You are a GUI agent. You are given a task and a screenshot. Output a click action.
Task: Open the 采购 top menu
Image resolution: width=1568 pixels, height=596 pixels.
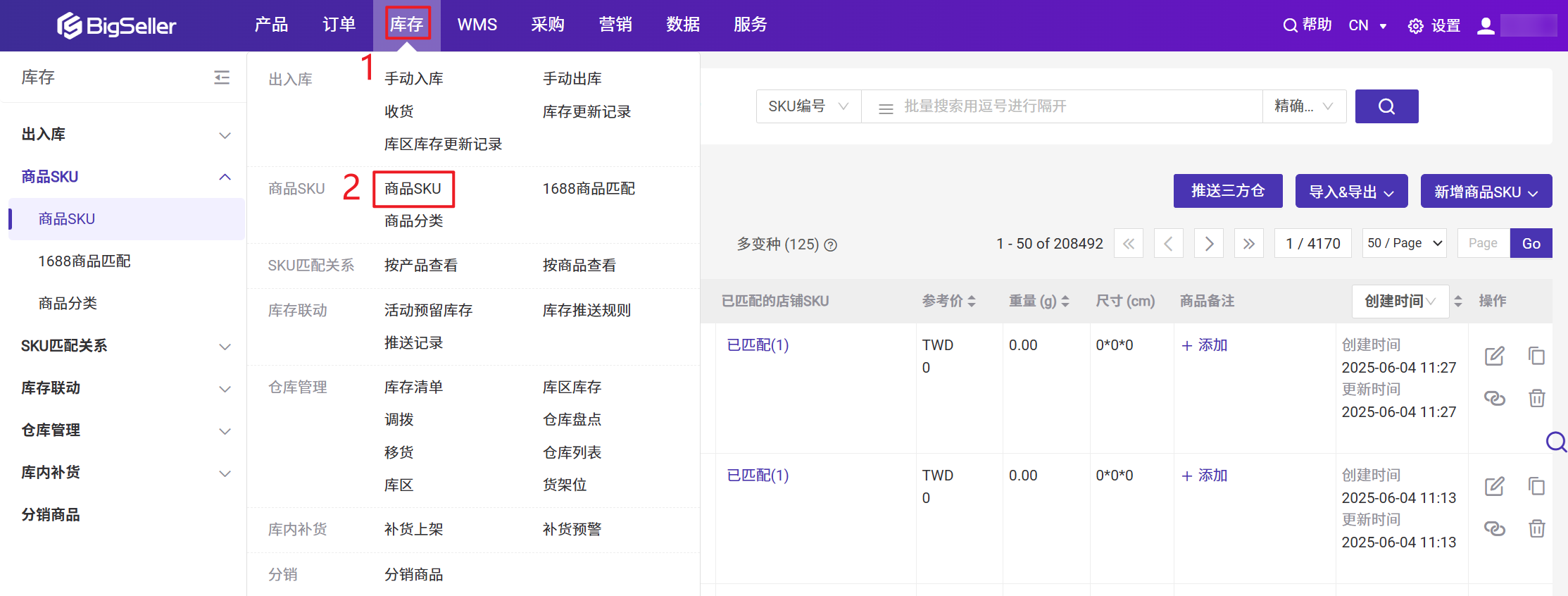[548, 25]
